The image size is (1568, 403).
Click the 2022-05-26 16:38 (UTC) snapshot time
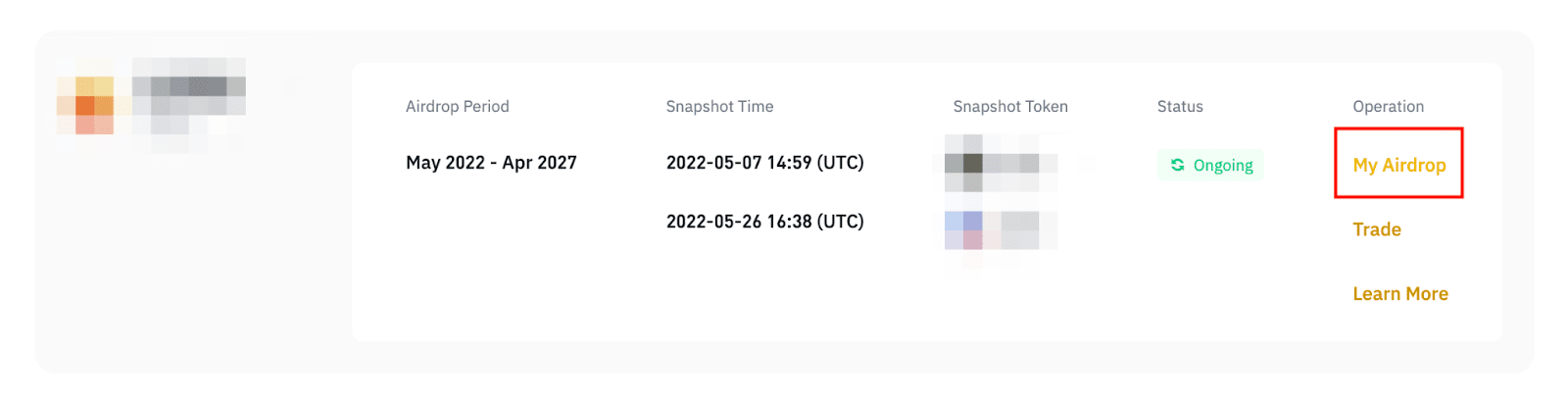click(x=764, y=222)
